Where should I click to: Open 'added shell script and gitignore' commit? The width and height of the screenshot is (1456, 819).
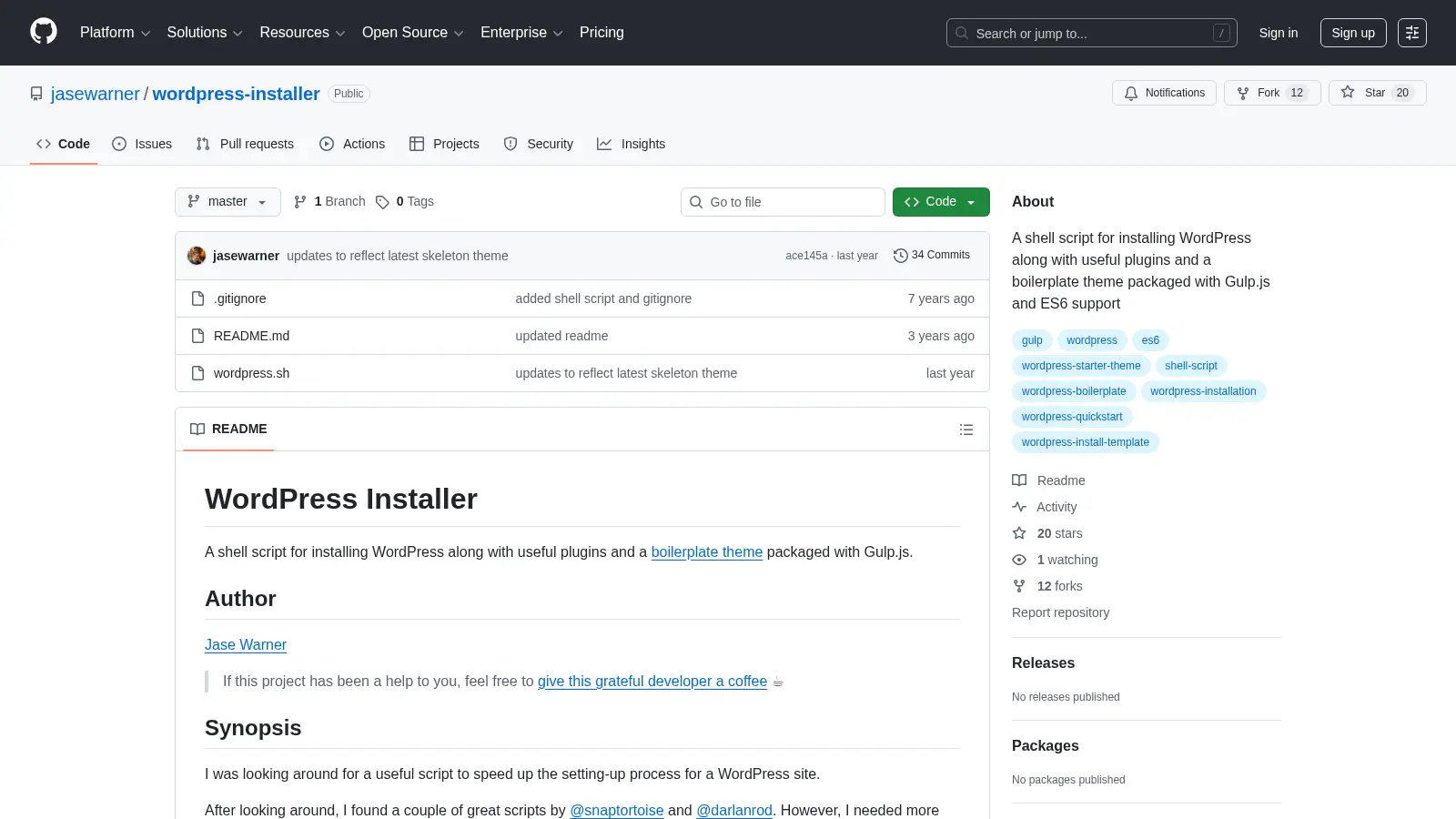pyautogui.click(x=603, y=298)
